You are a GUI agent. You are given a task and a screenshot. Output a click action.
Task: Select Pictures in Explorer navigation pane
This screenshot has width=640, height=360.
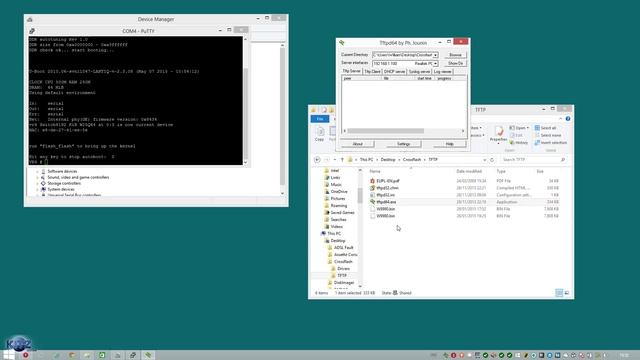pos(338,198)
